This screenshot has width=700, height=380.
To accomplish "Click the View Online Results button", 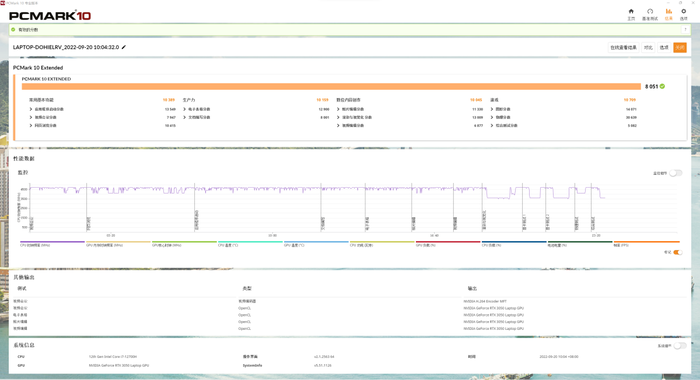I will [x=623, y=47].
